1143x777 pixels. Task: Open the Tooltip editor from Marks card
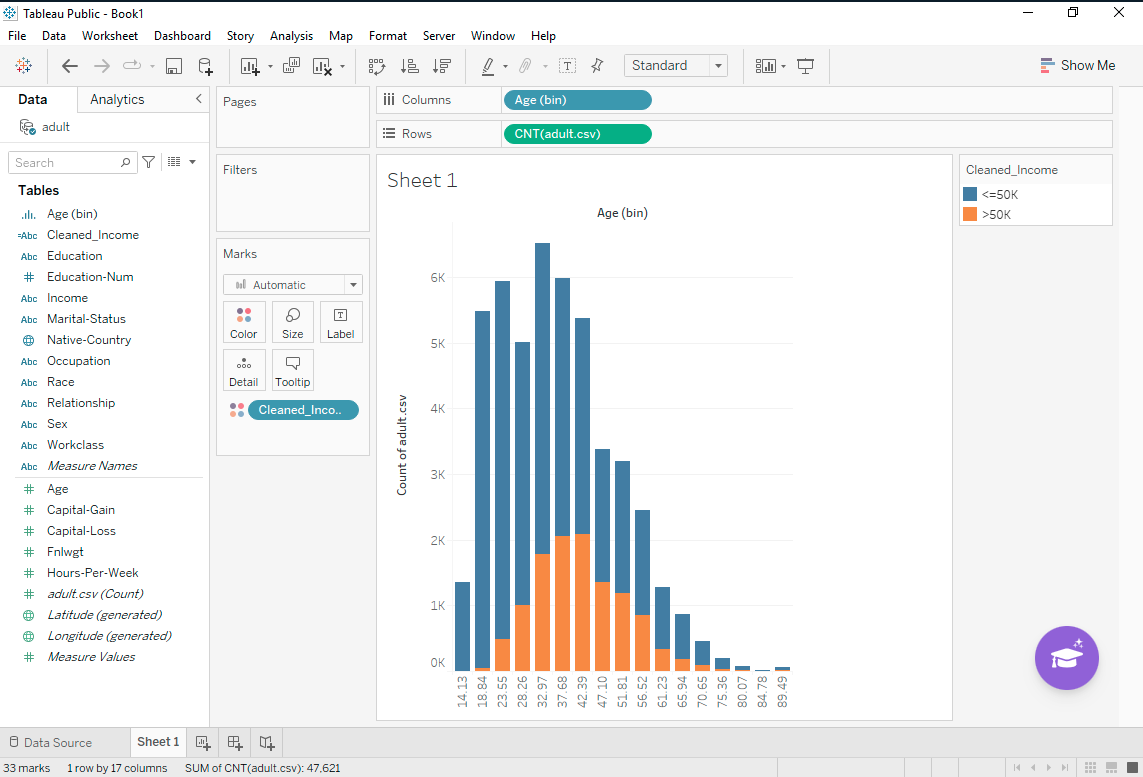(292, 369)
